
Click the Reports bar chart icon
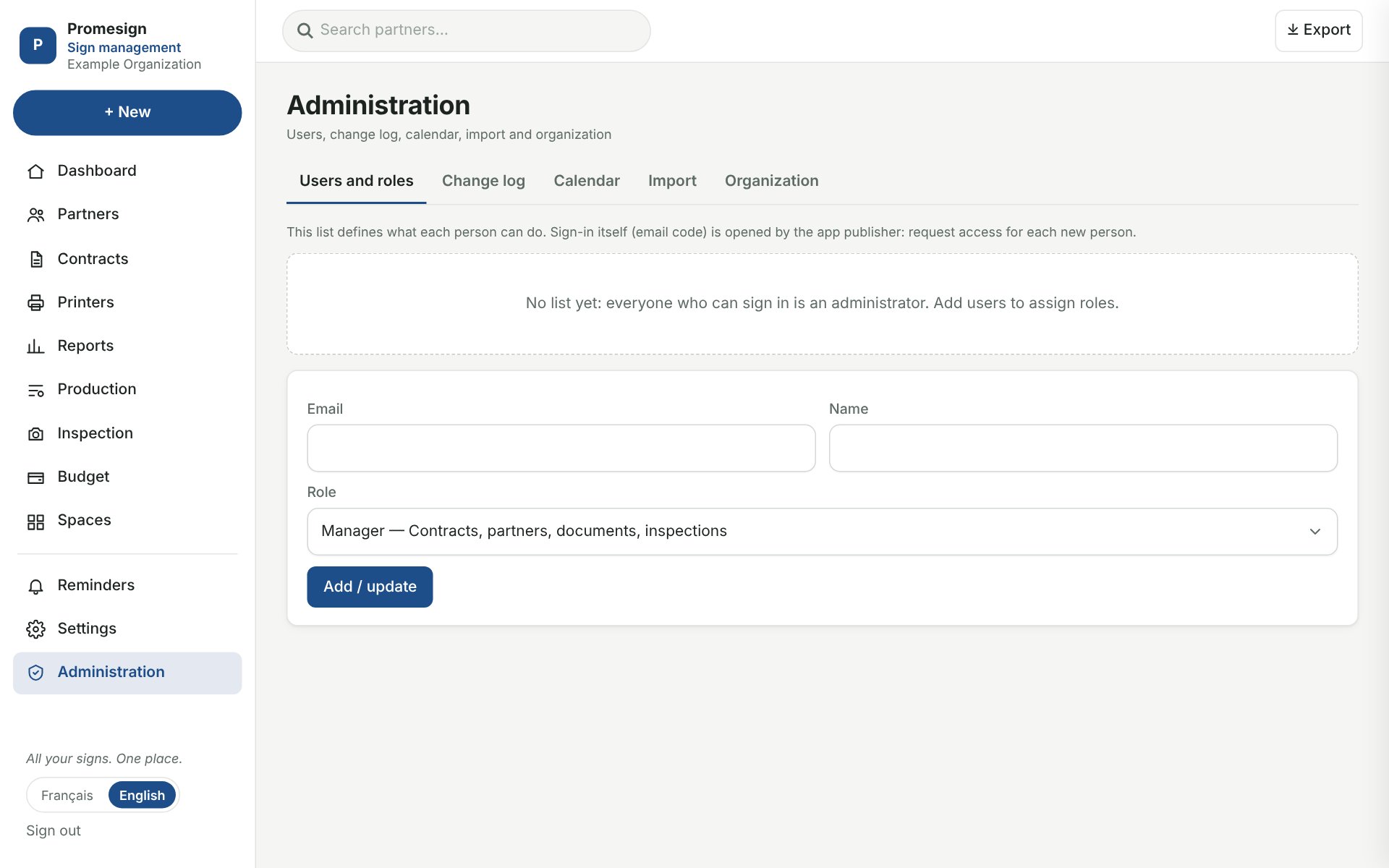click(35, 346)
